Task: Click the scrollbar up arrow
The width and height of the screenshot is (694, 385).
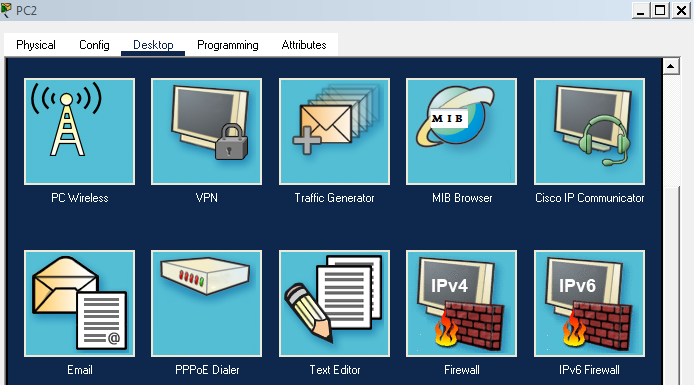Action: coord(671,66)
